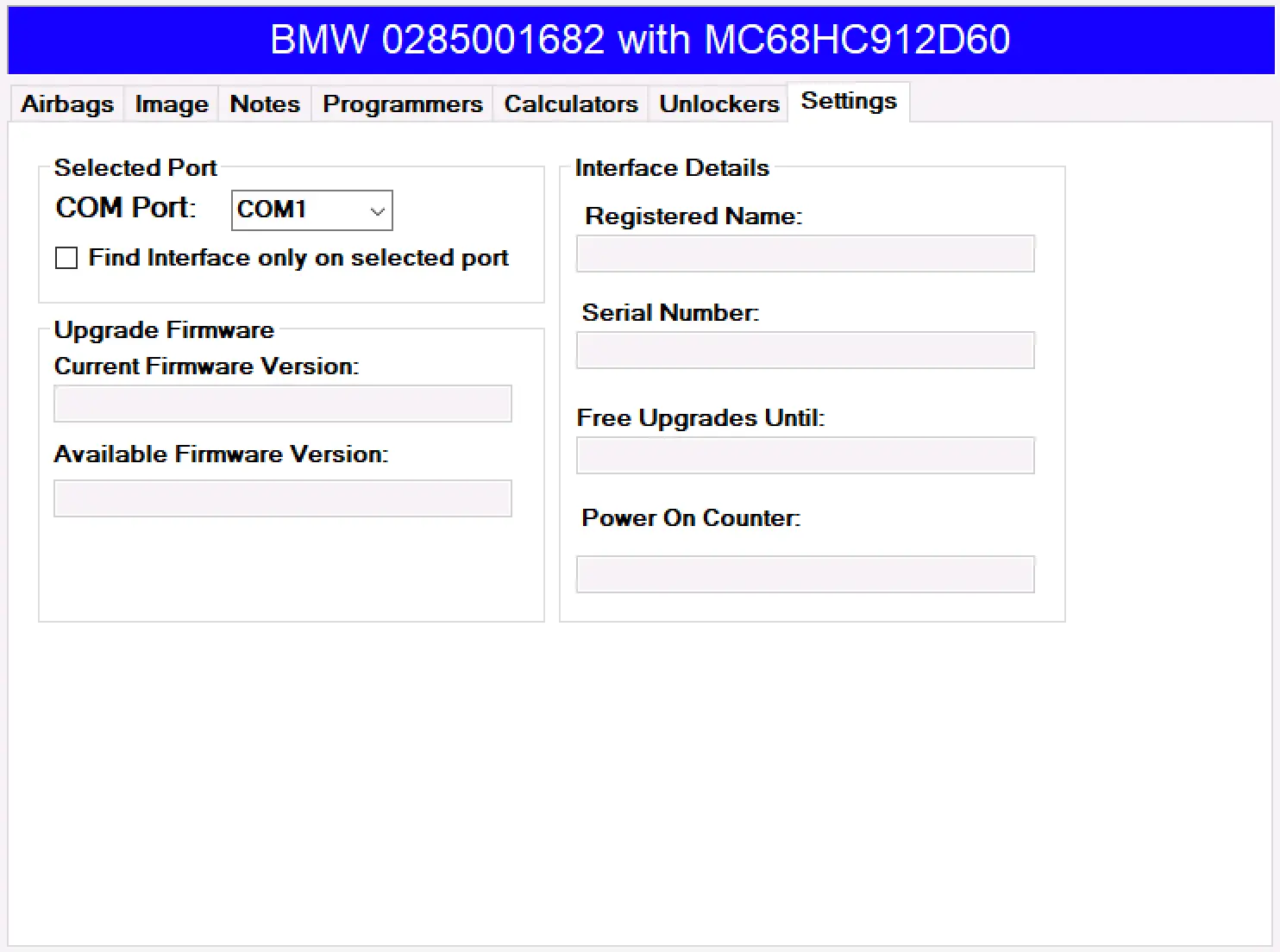Click the Upgrade Firmware group heading

pyautogui.click(x=164, y=330)
